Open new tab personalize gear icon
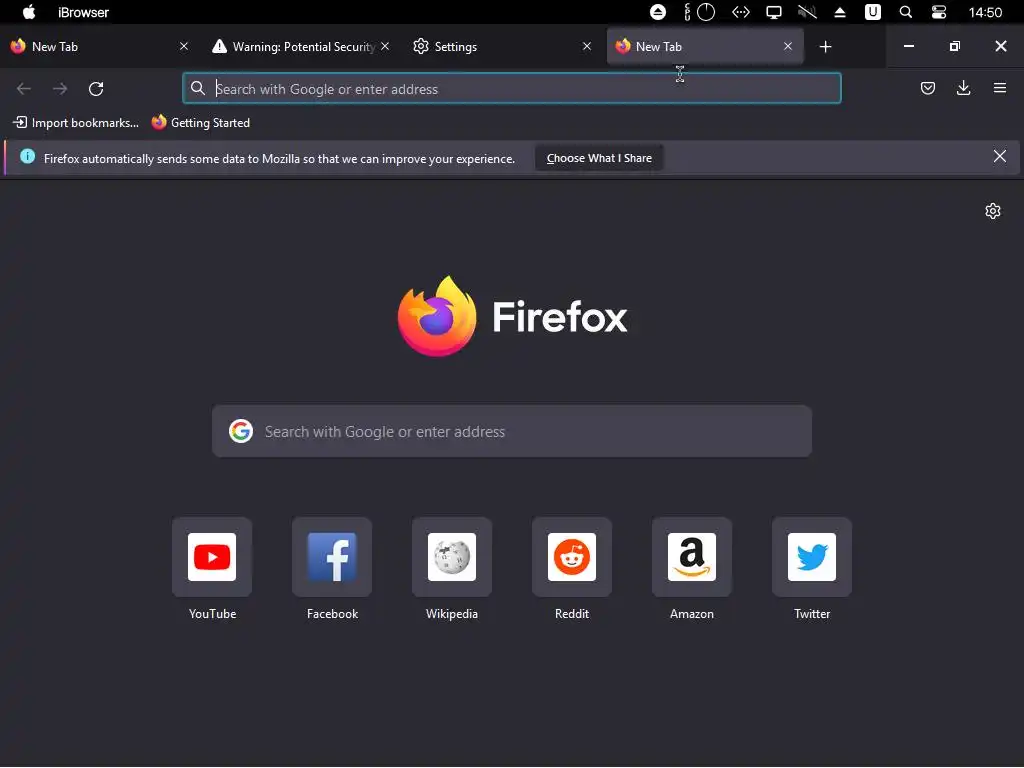 [x=993, y=211]
